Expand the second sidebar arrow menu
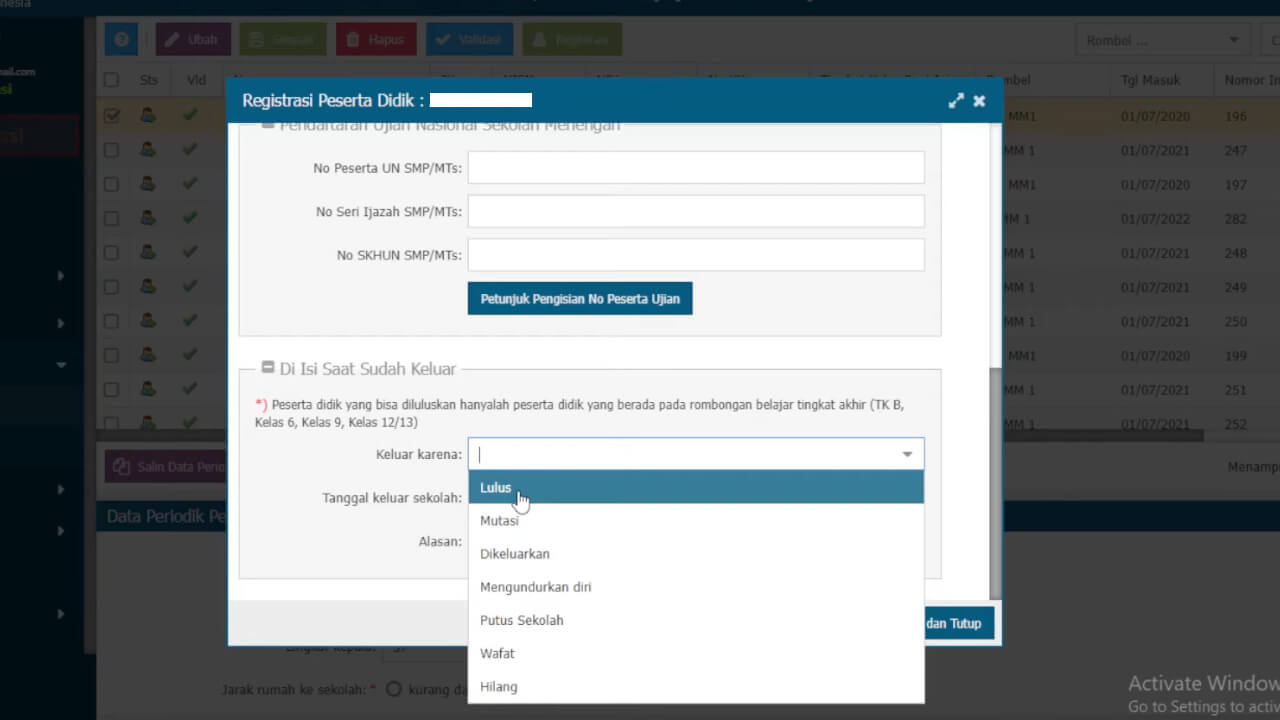 (61, 324)
